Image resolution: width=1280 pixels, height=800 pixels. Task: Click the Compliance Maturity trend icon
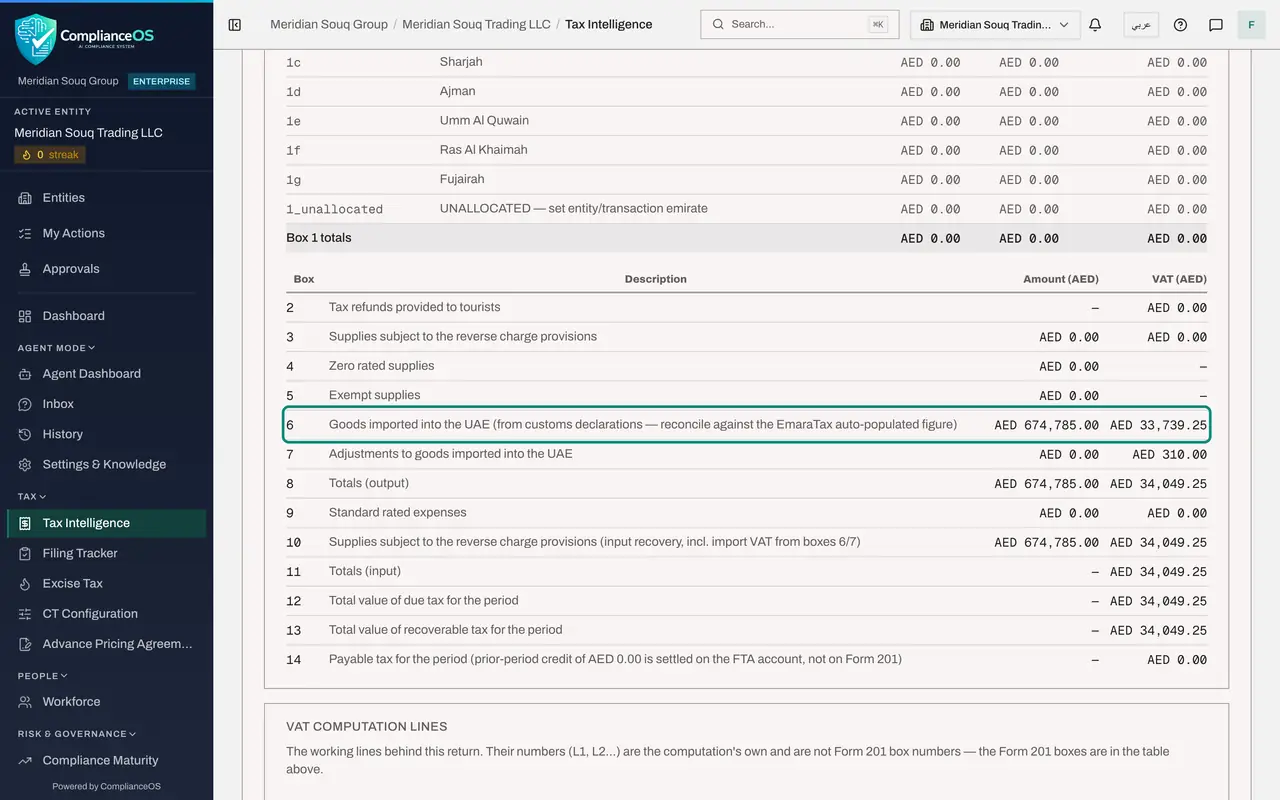click(x=25, y=760)
